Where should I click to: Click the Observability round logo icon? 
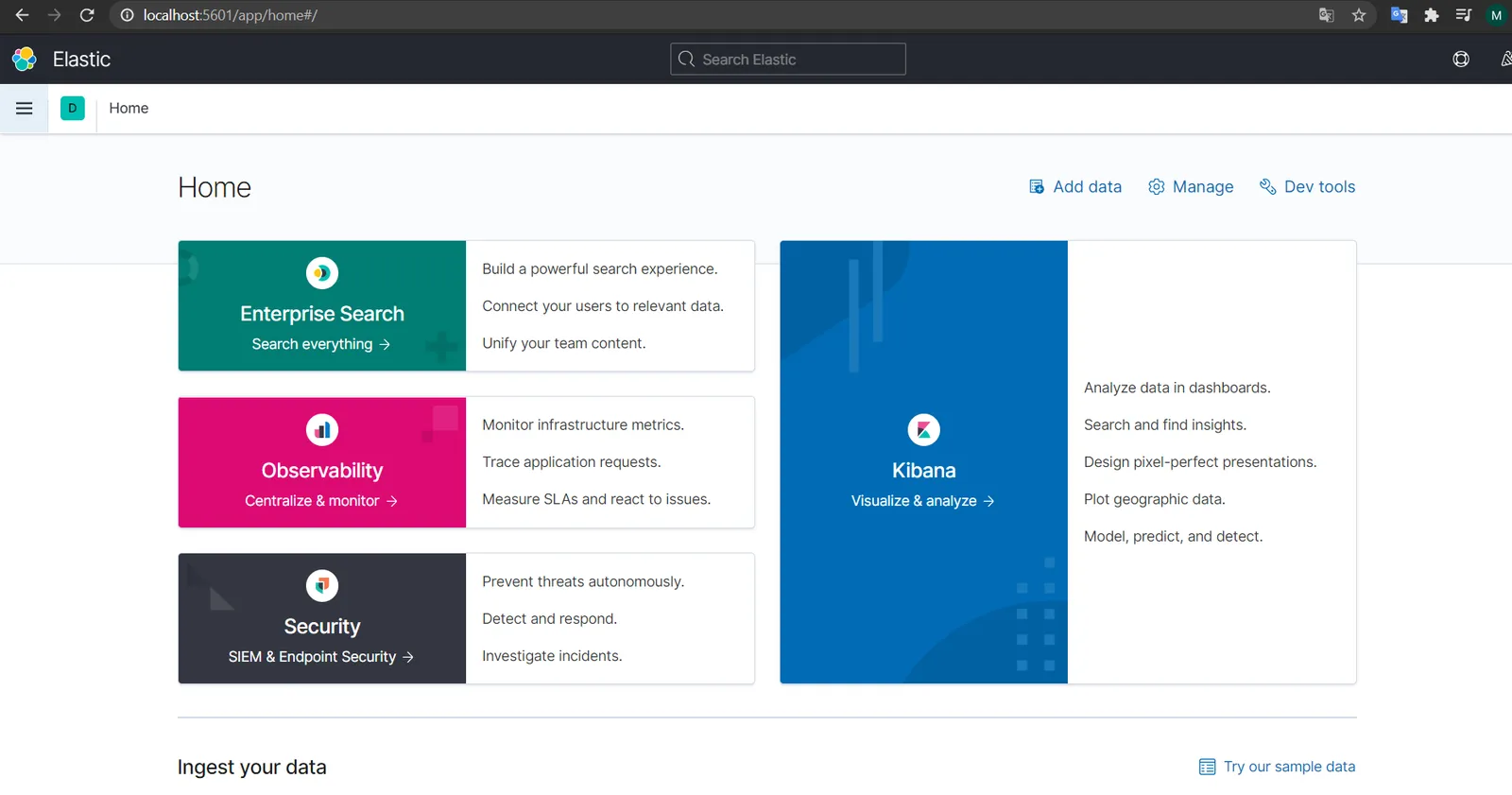tap(322, 430)
